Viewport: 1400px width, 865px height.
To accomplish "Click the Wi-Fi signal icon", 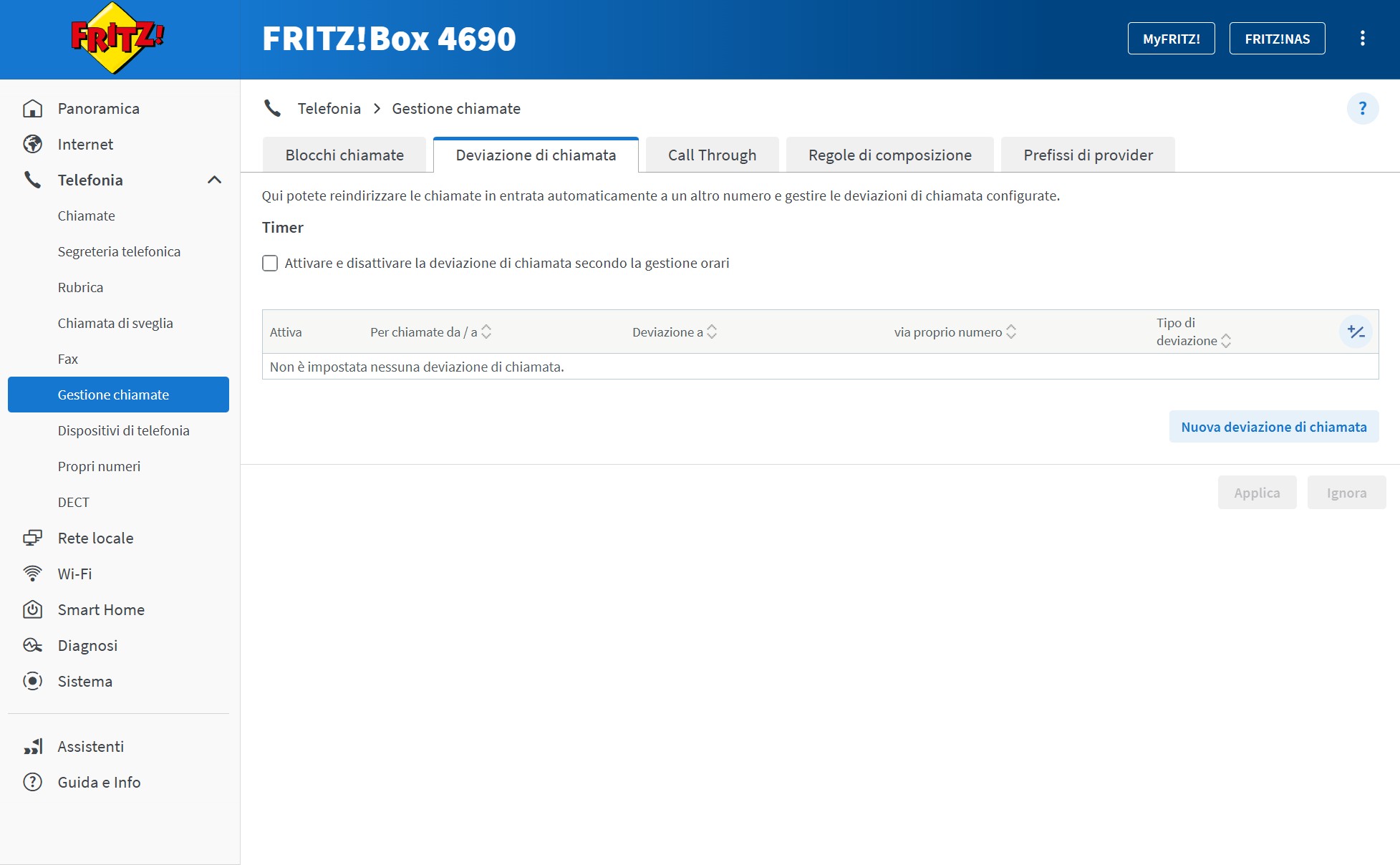I will [32, 574].
